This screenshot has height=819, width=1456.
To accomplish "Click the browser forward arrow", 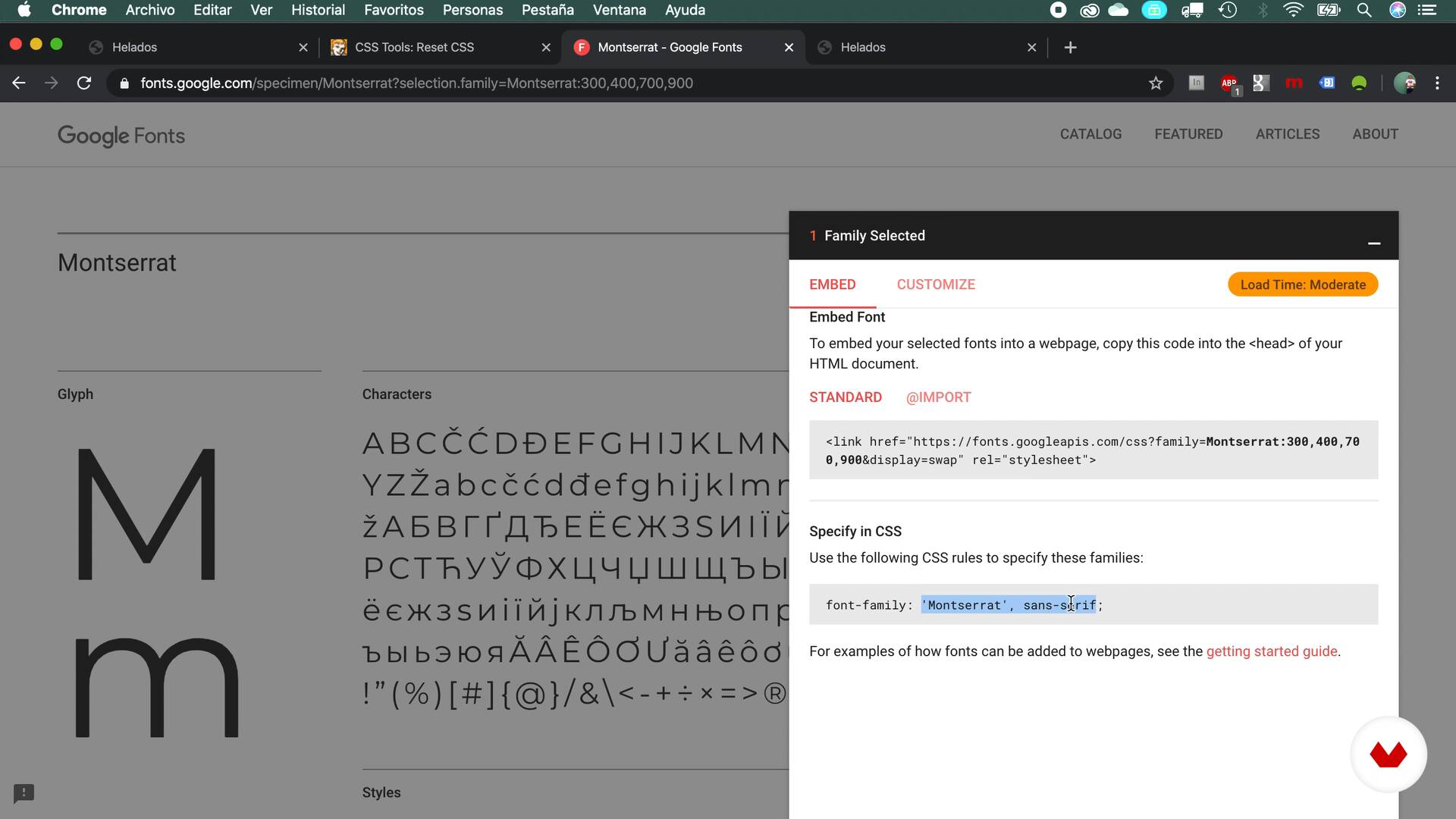I will (52, 83).
